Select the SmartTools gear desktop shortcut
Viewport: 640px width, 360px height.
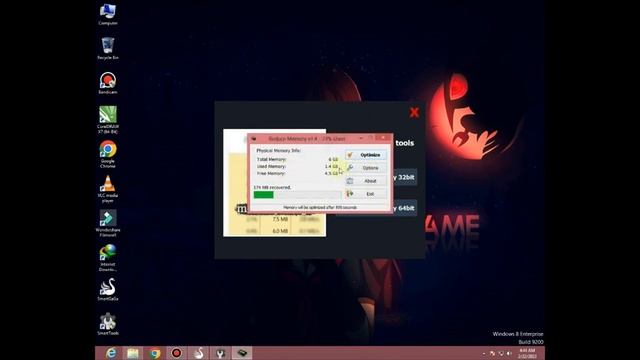tap(108, 324)
